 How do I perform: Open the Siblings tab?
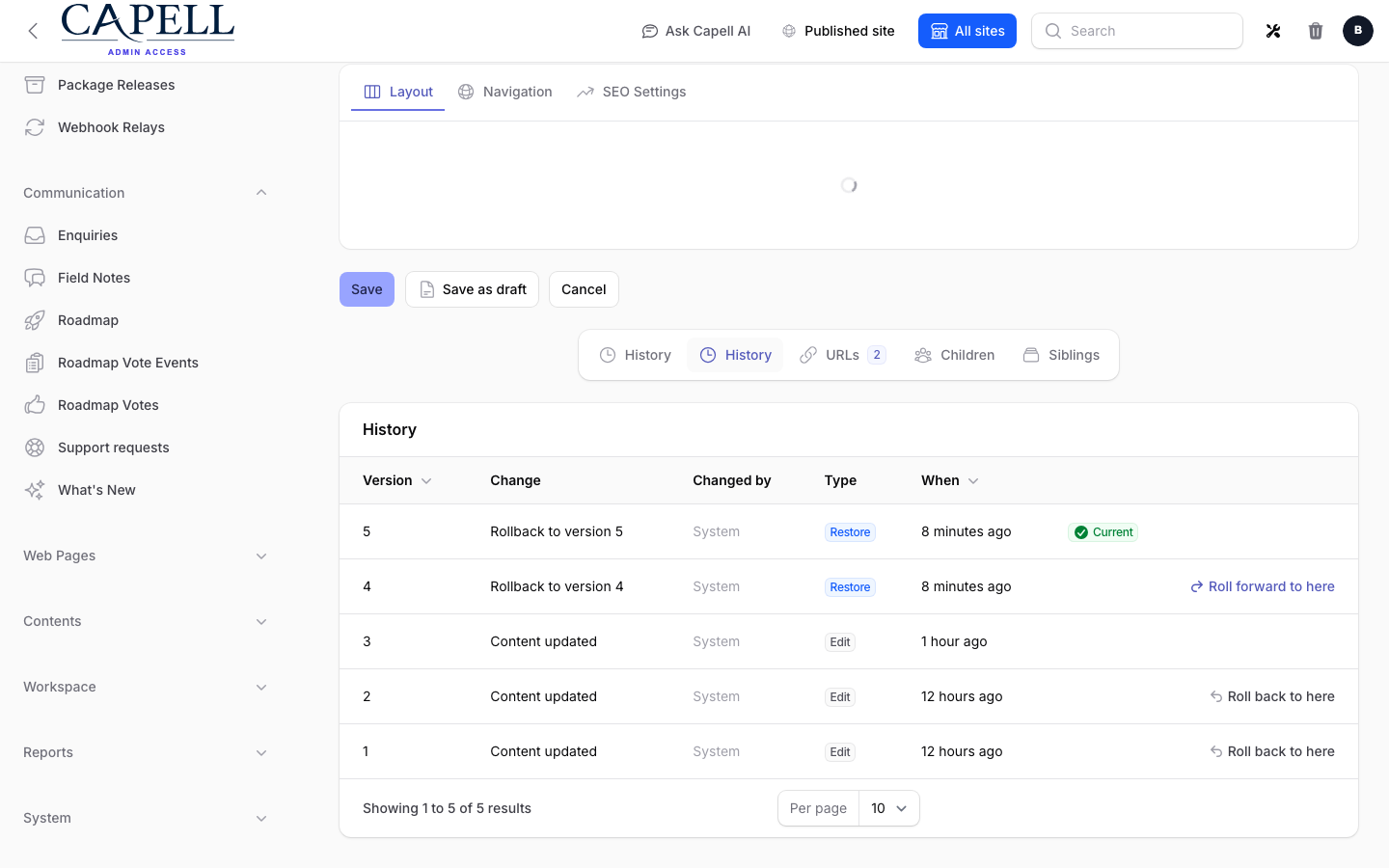coord(1061,355)
